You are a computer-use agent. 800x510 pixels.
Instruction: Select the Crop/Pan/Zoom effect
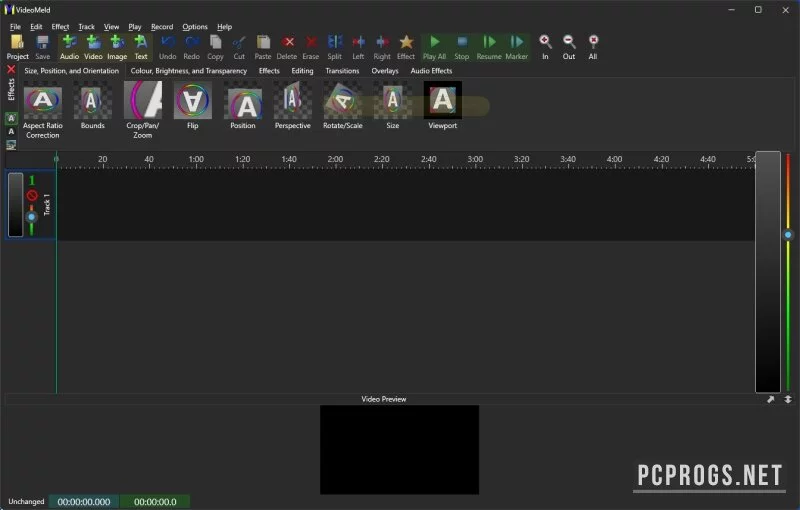[143, 110]
